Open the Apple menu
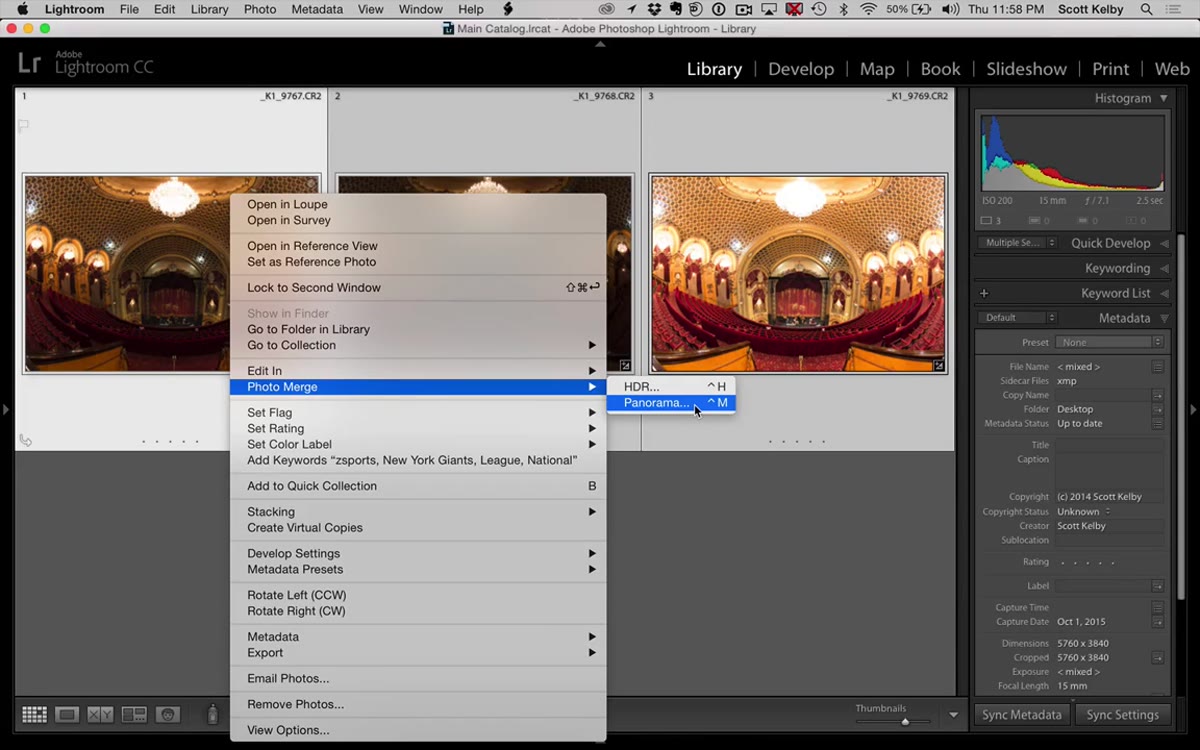This screenshot has width=1200, height=750. (22, 9)
